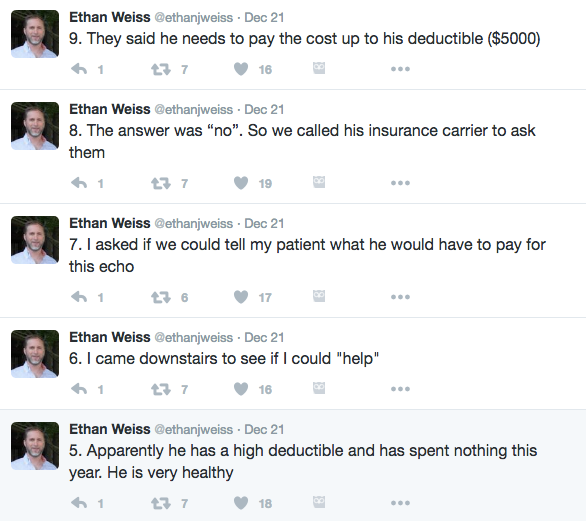The width and height of the screenshot is (586, 521).
Task: Reply to tweet 6 about coming downstairs
Action: (x=79, y=389)
